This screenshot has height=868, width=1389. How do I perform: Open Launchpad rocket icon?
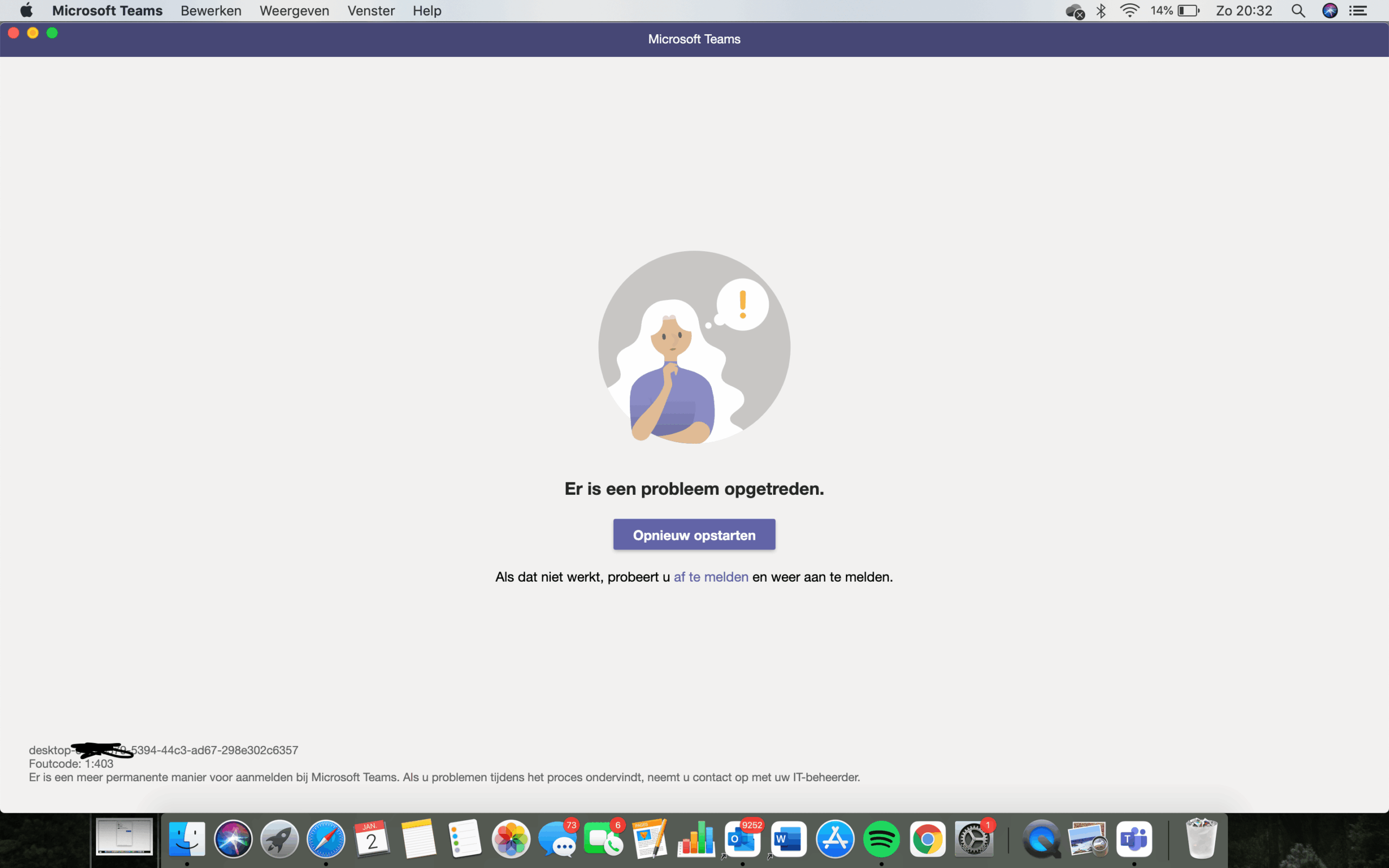click(x=279, y=839)
